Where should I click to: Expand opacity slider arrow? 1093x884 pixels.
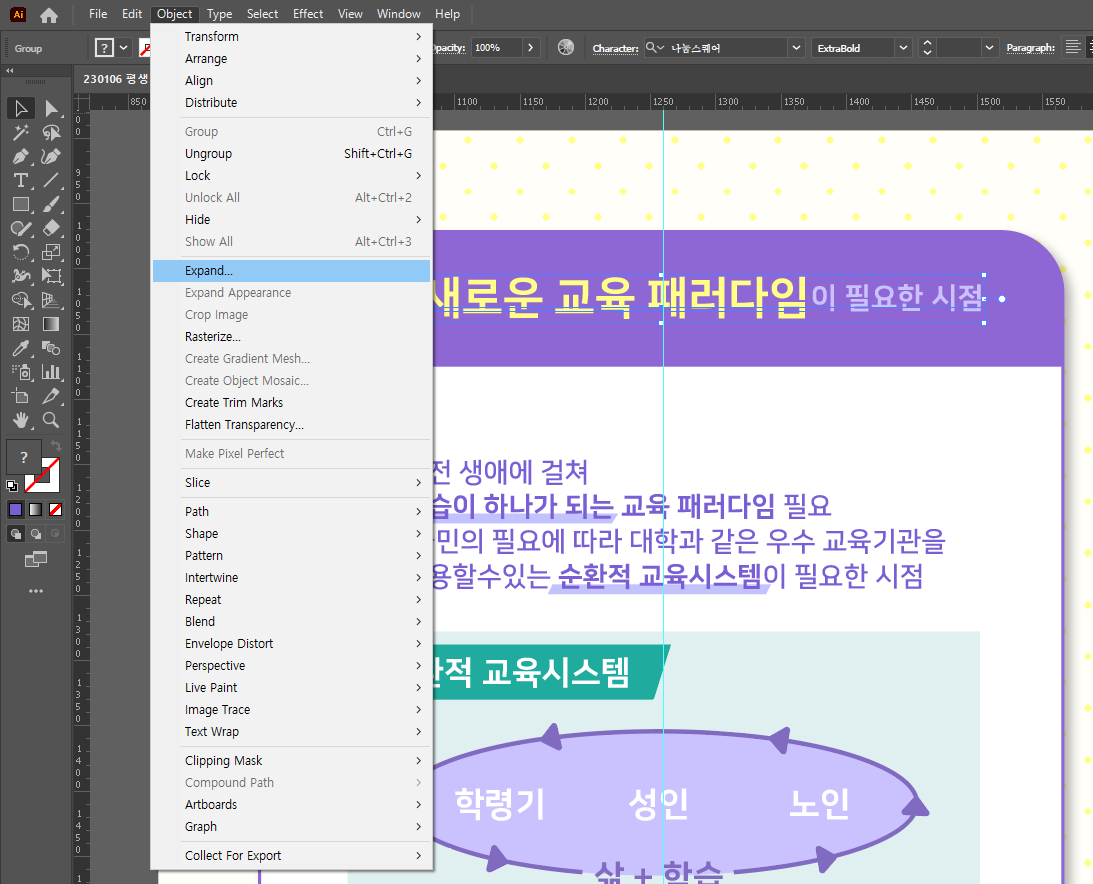click(x=530, y=47)
